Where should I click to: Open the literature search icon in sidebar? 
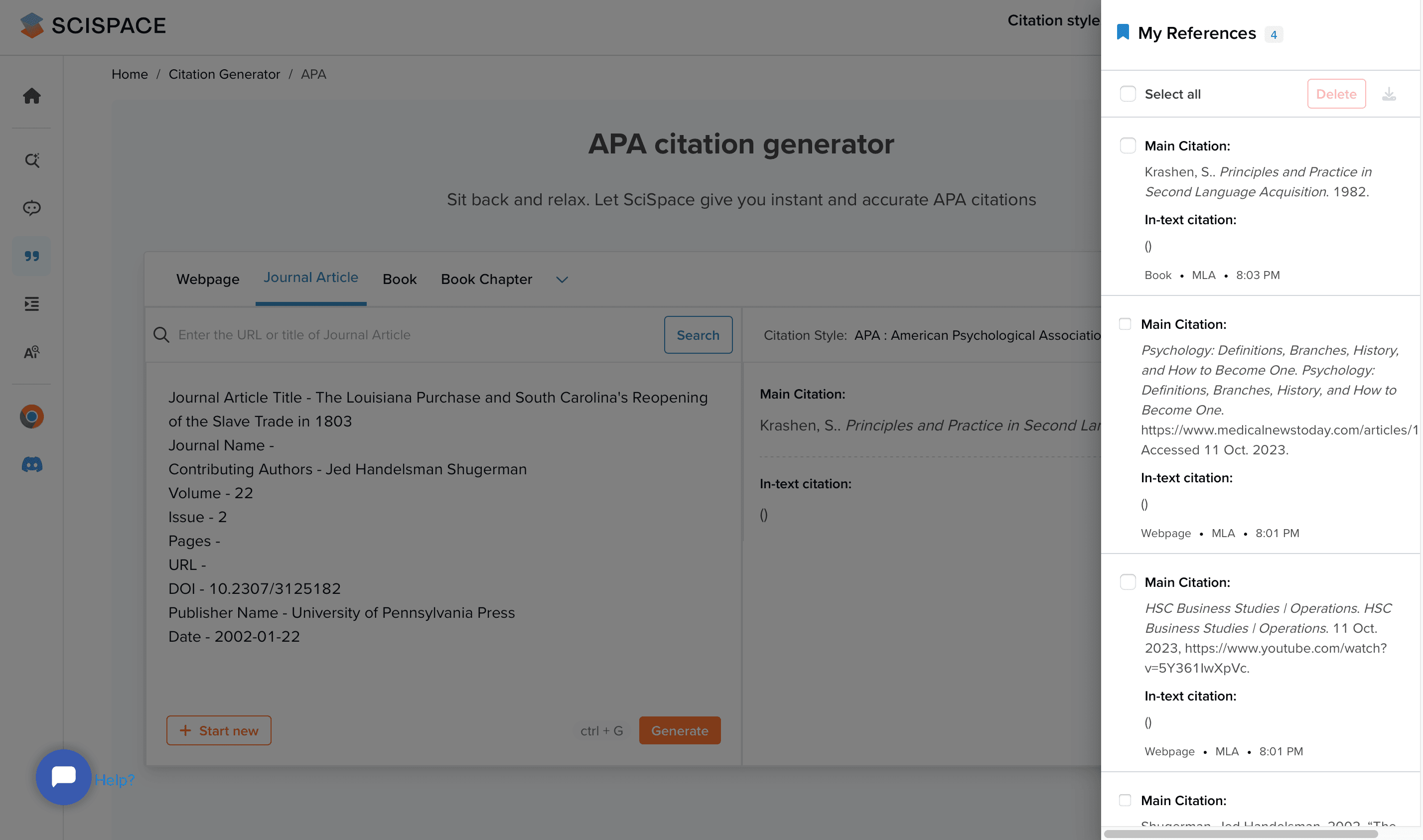click(x=32, y=161)
